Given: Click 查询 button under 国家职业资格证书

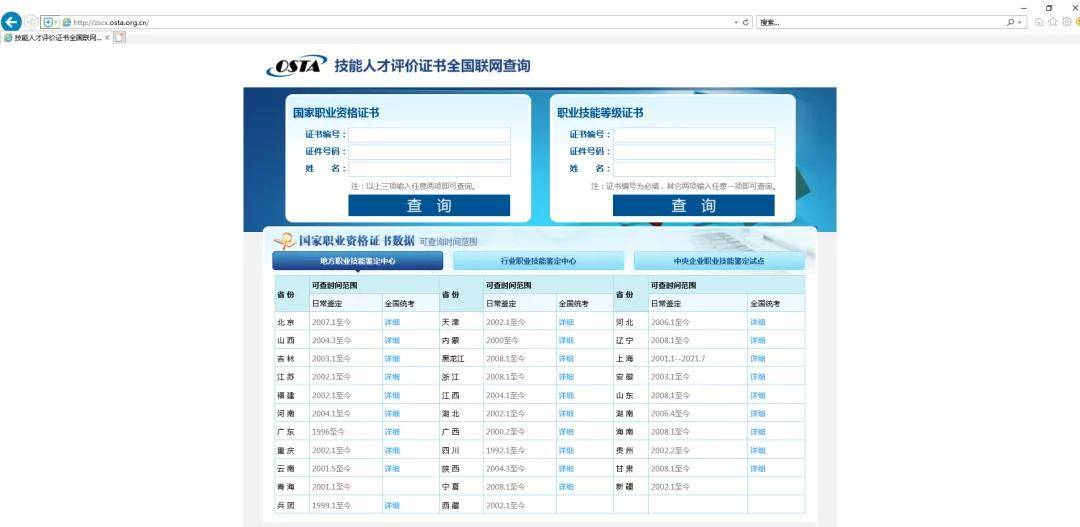Looking at the screenshot, I should 429,205.
